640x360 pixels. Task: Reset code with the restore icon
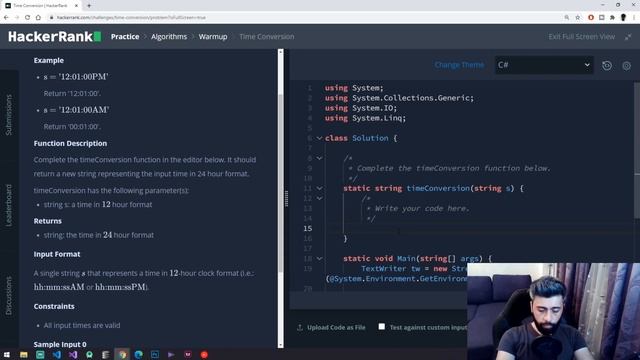click(607, 65)
